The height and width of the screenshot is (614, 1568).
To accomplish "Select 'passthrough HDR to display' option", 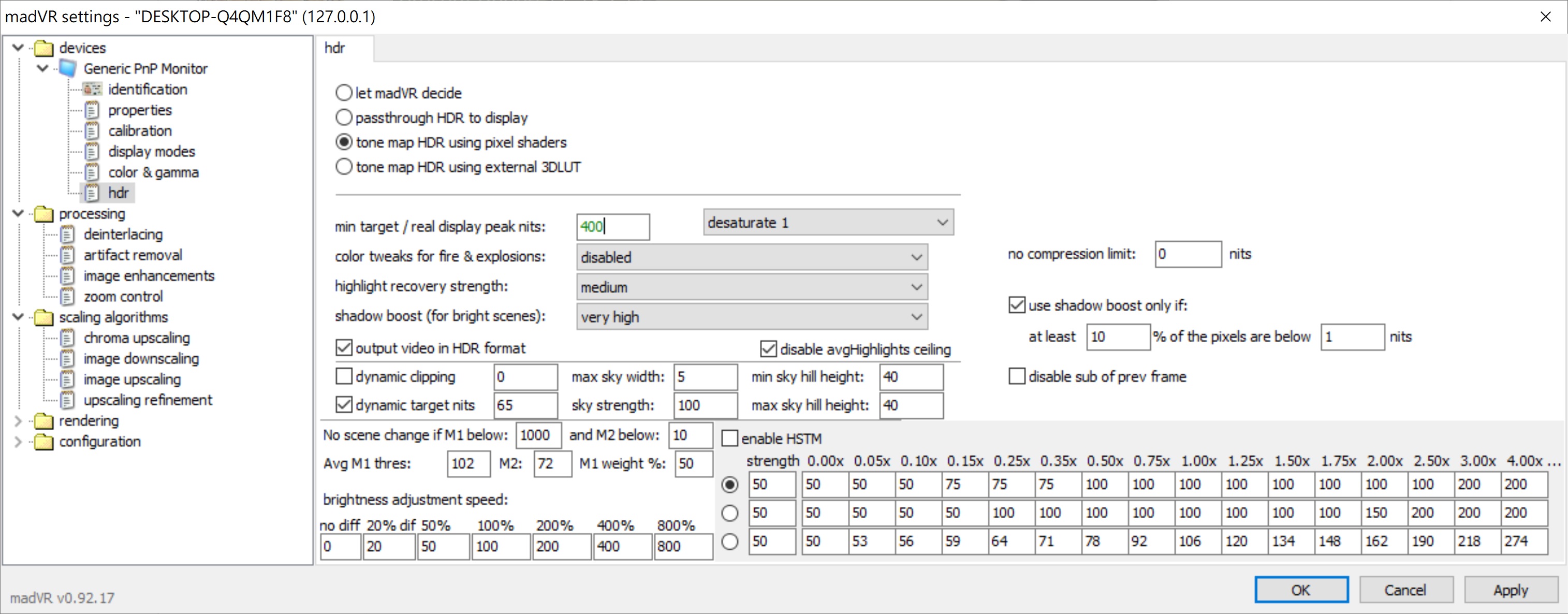I will point(344,118).
